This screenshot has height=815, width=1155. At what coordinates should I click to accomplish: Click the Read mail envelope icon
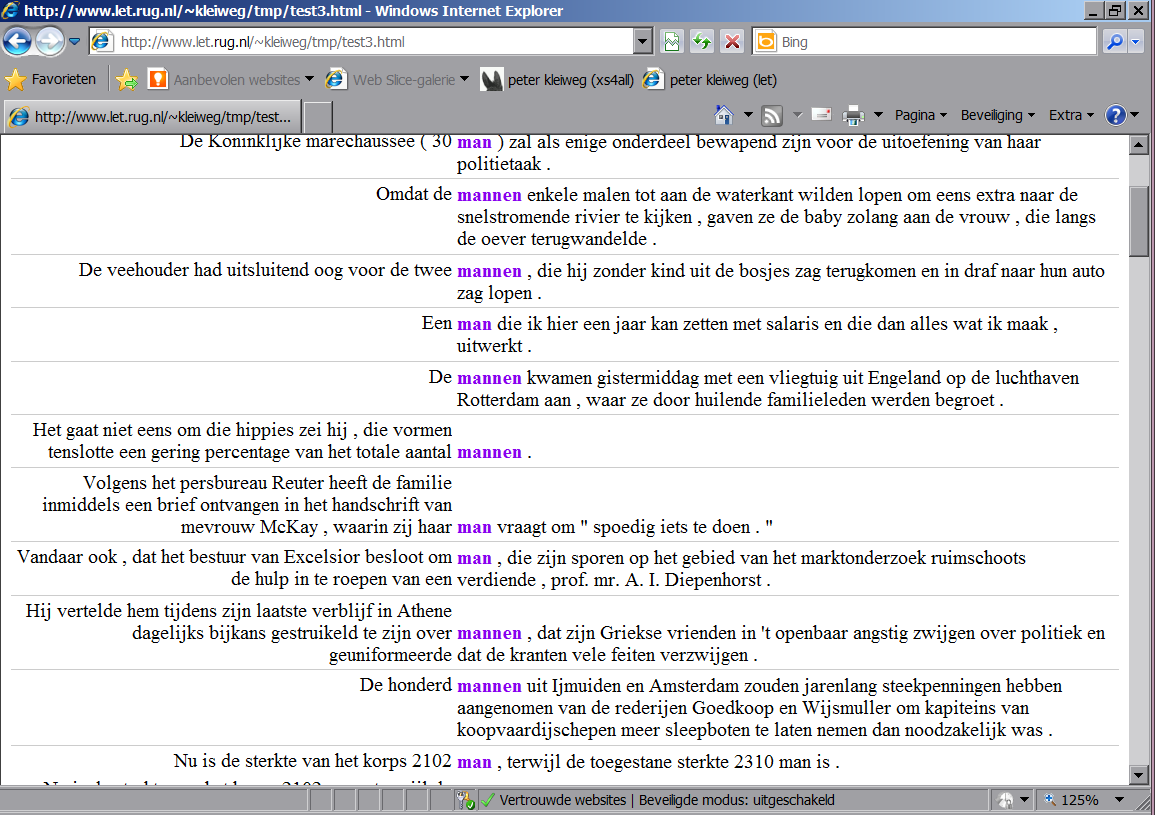pyautogui.click(x=821, y=114)
